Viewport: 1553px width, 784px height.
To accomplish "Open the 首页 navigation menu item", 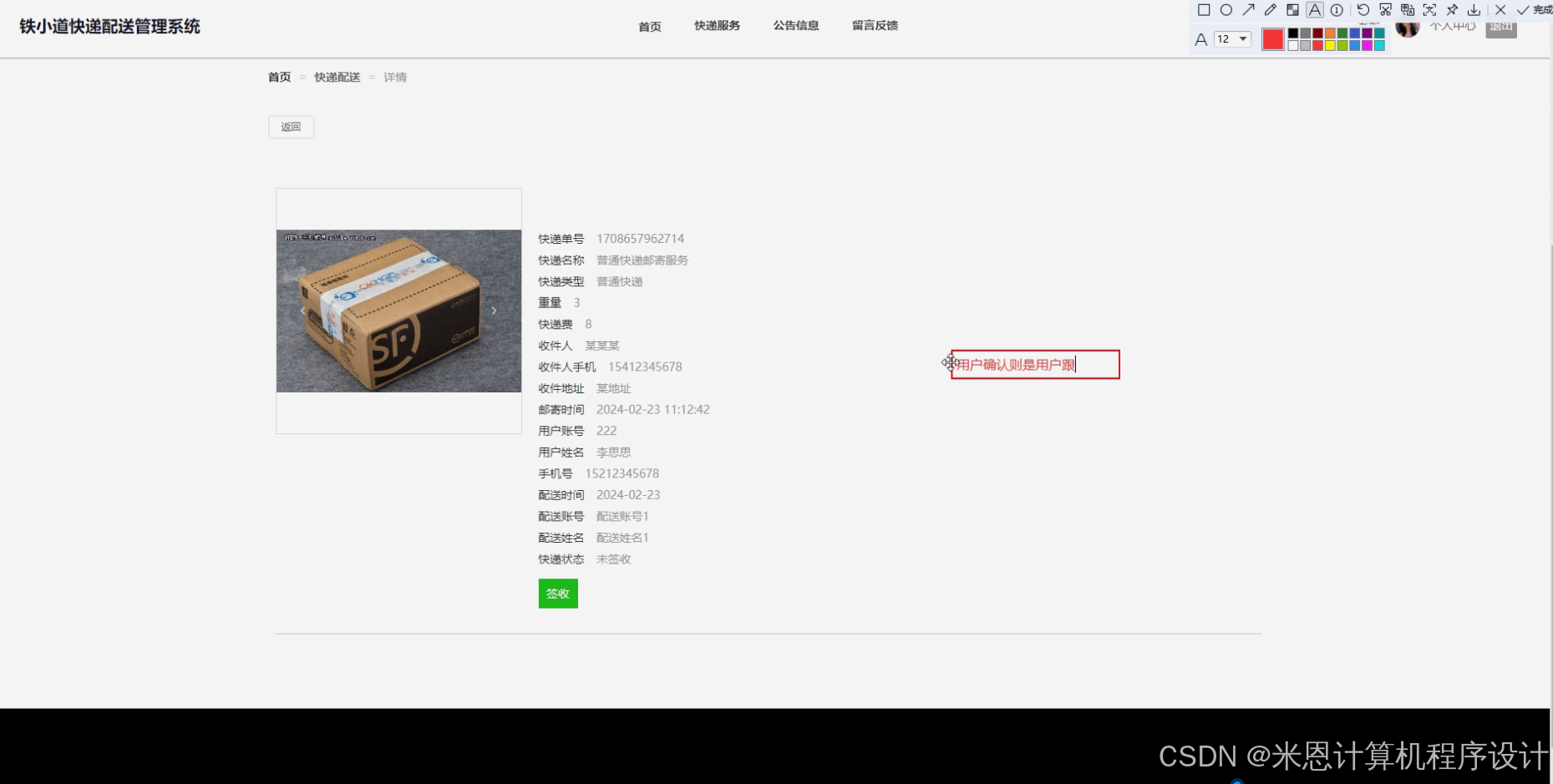I will coord(649,27).
